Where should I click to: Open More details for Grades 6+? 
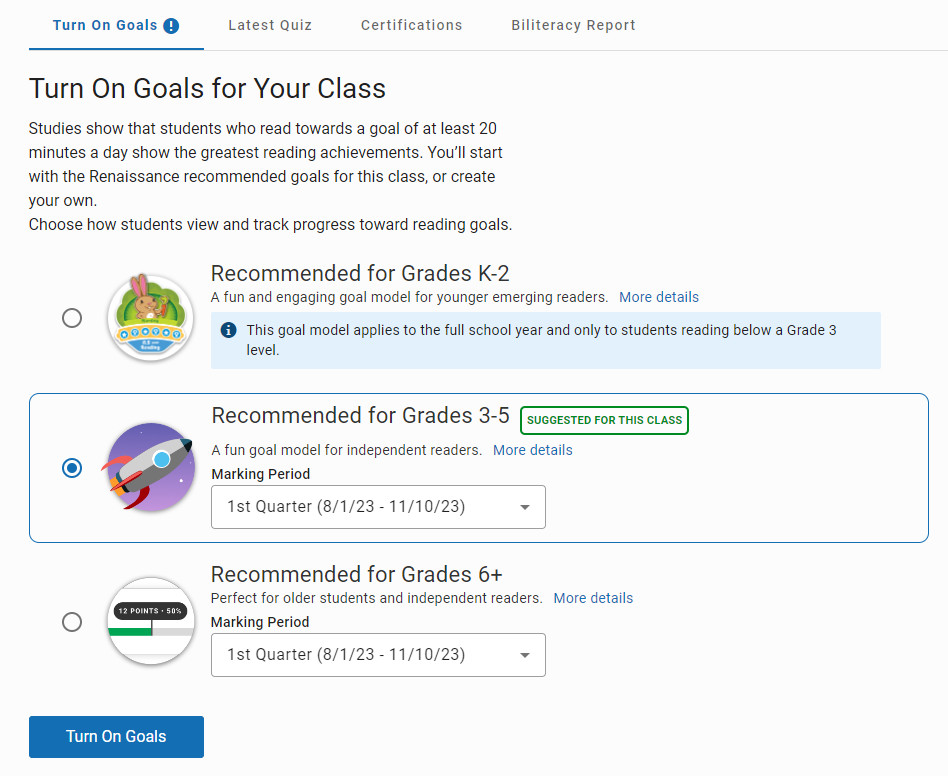tap(593, 598)
